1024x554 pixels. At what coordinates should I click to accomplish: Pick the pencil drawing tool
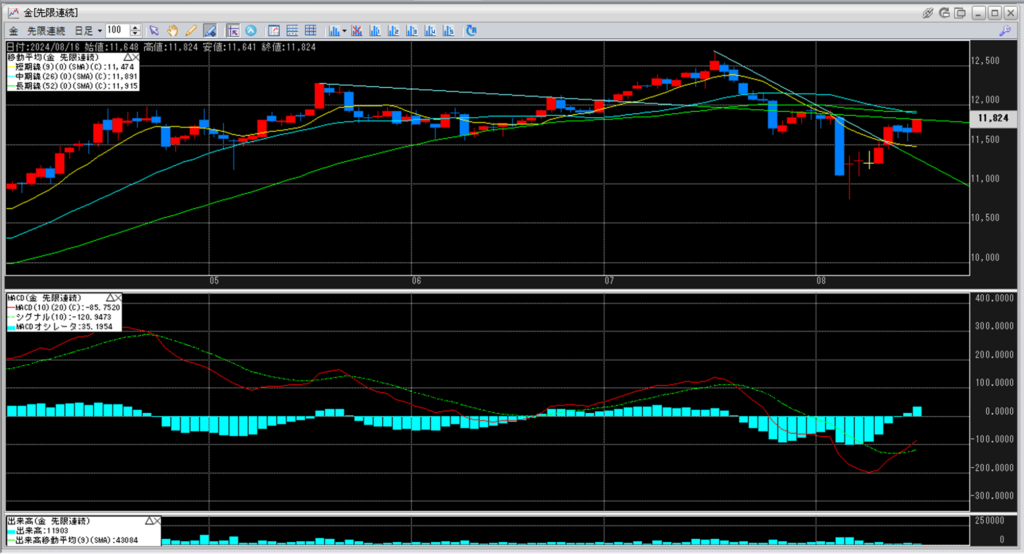190,30
